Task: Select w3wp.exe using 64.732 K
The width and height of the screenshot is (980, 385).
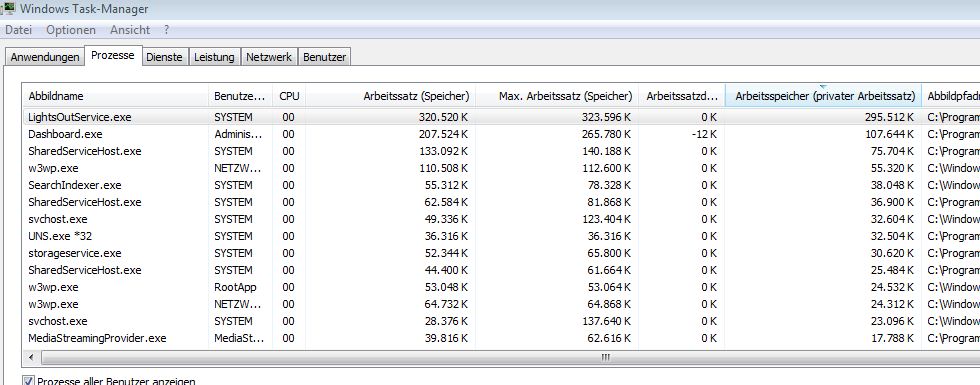Action: 501,304
